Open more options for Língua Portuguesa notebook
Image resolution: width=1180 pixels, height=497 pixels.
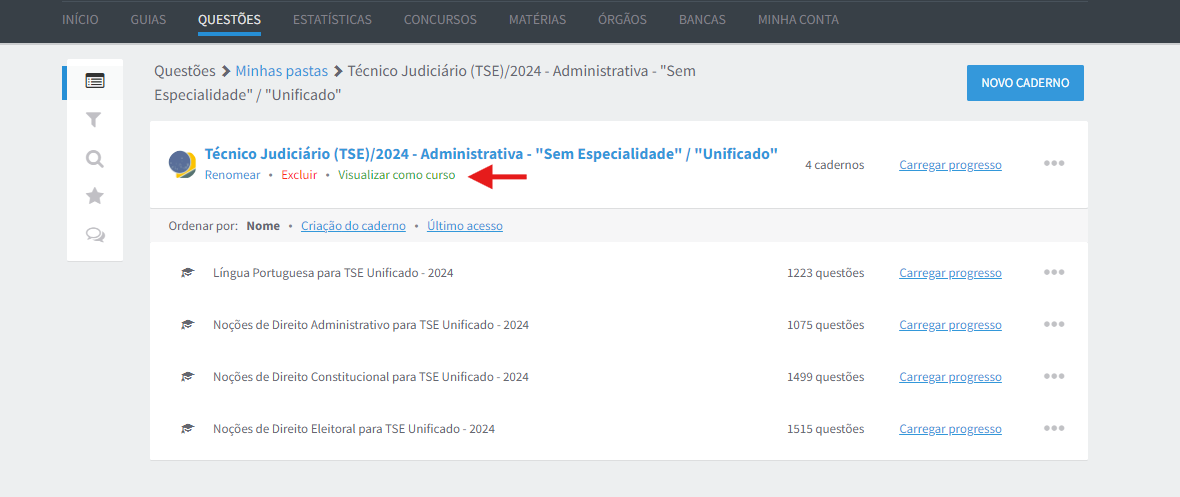[1054, 273]
